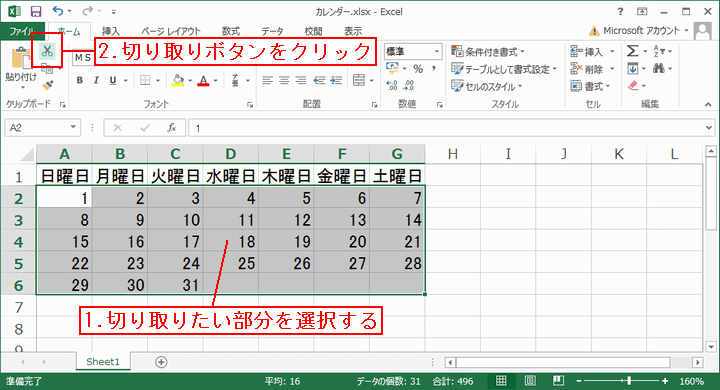Open the font color dropdown arrow
Image resolution: width=720 pixels, height=390 pixels.
point(215,81)
